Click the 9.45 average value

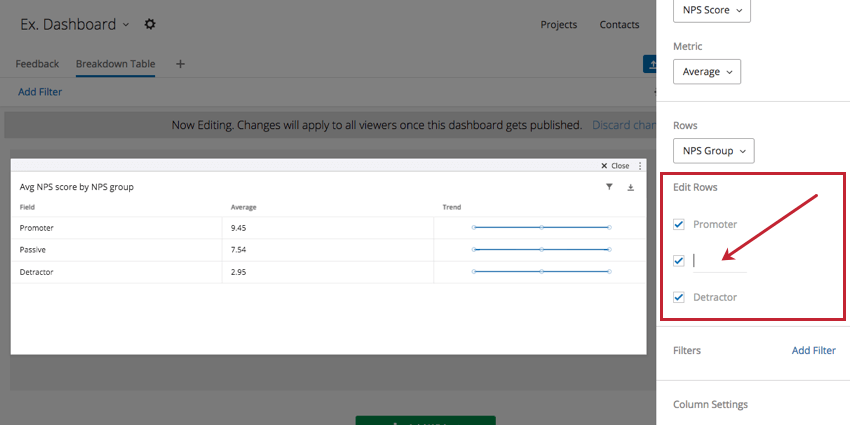coord(239,228)
